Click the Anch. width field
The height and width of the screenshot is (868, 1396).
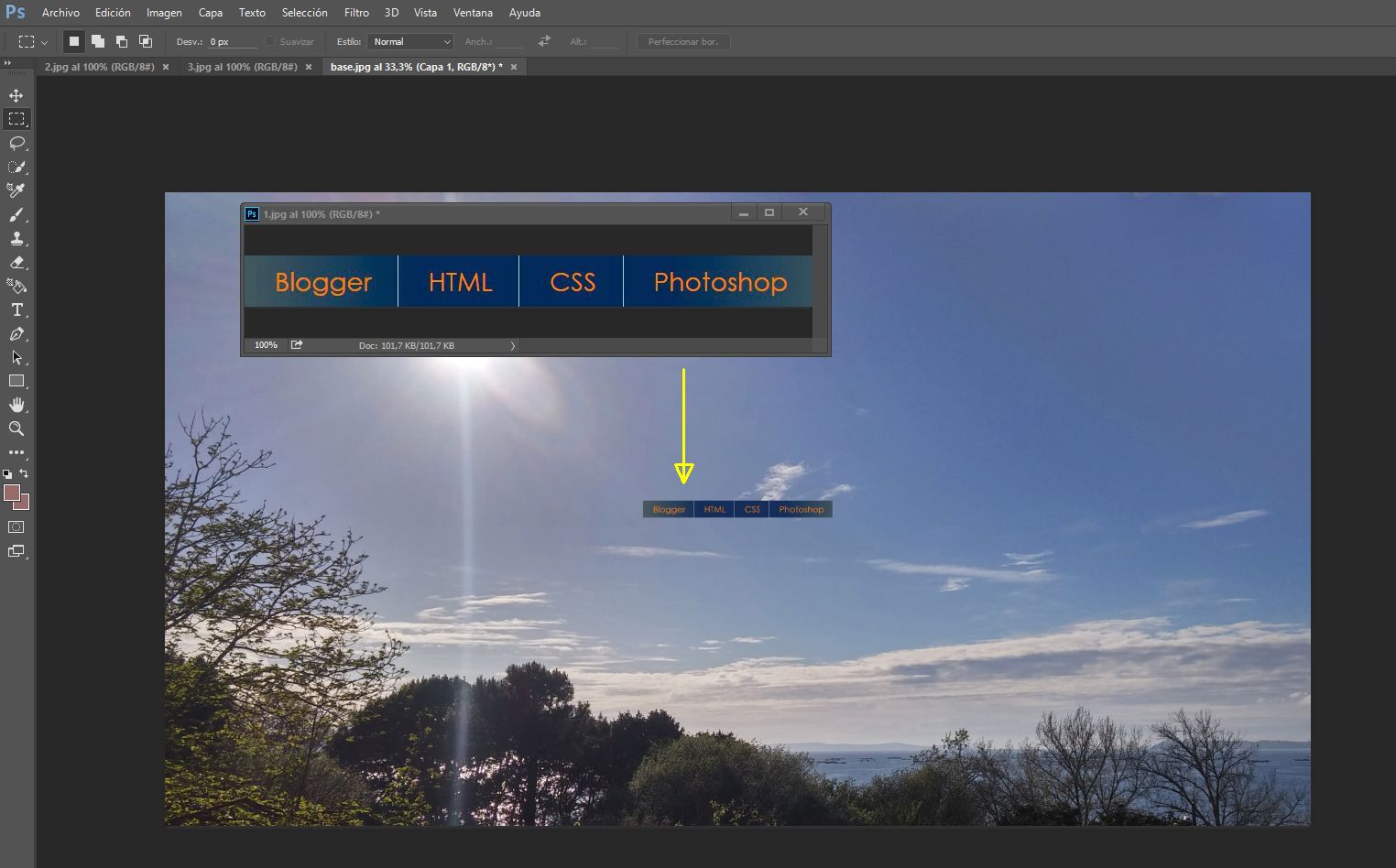(509, 41)
